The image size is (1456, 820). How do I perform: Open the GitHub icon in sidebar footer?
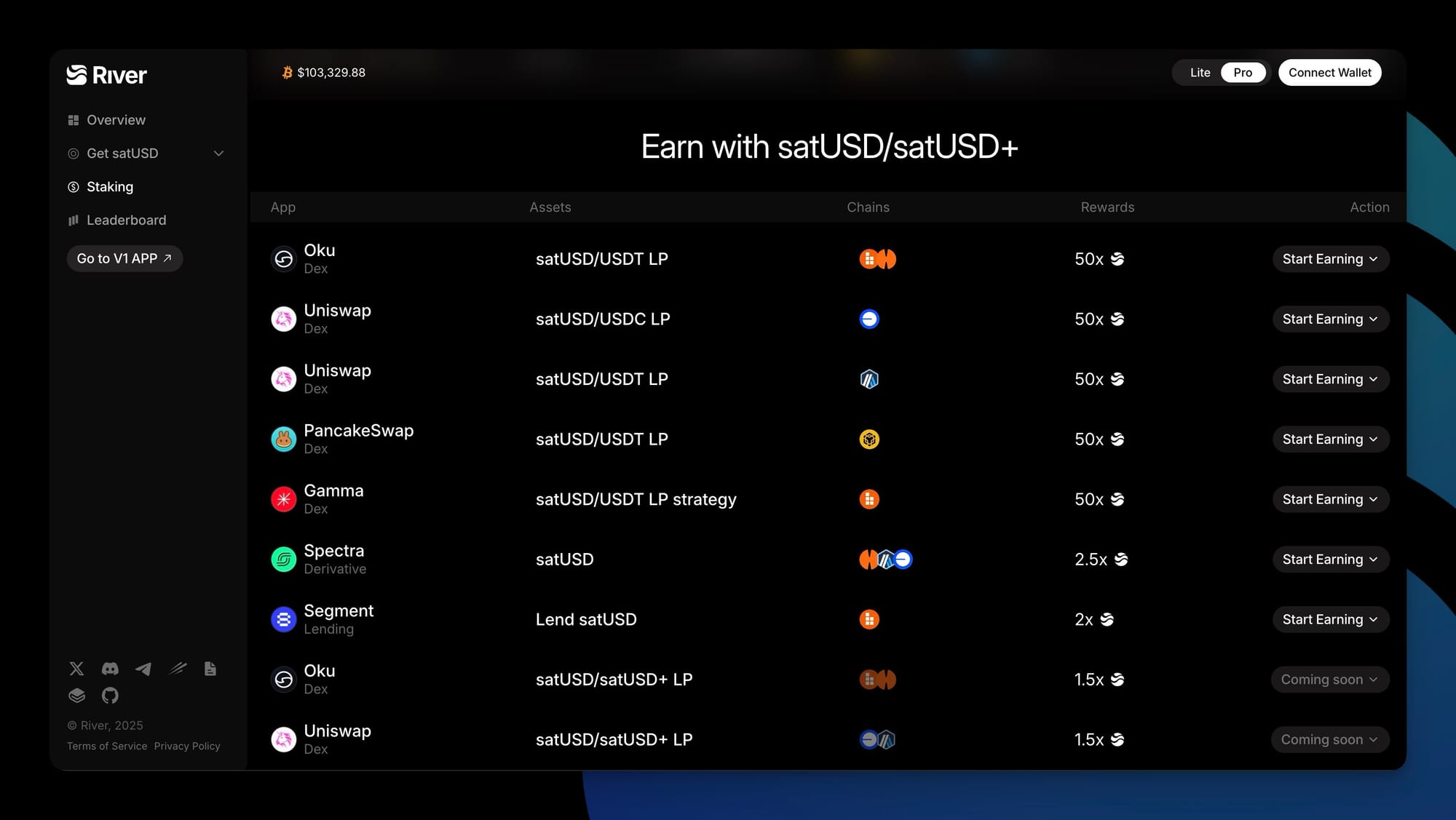(110, 696)
